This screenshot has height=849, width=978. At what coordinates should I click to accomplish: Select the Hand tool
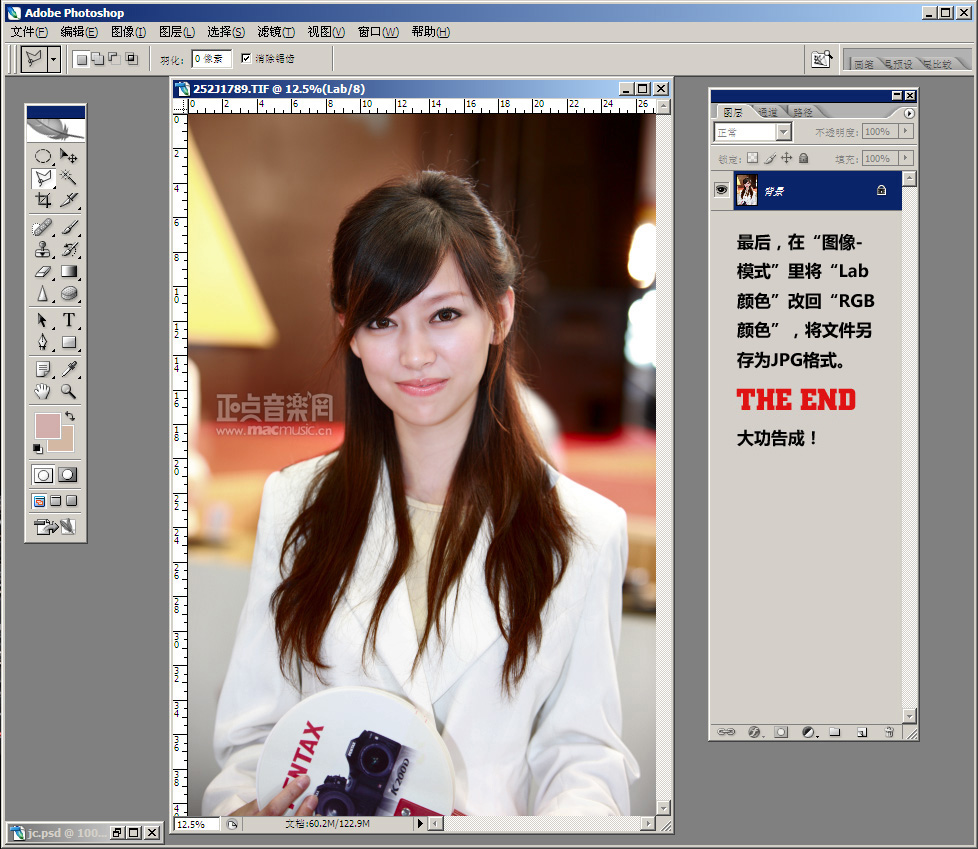(x=43, y=391)
